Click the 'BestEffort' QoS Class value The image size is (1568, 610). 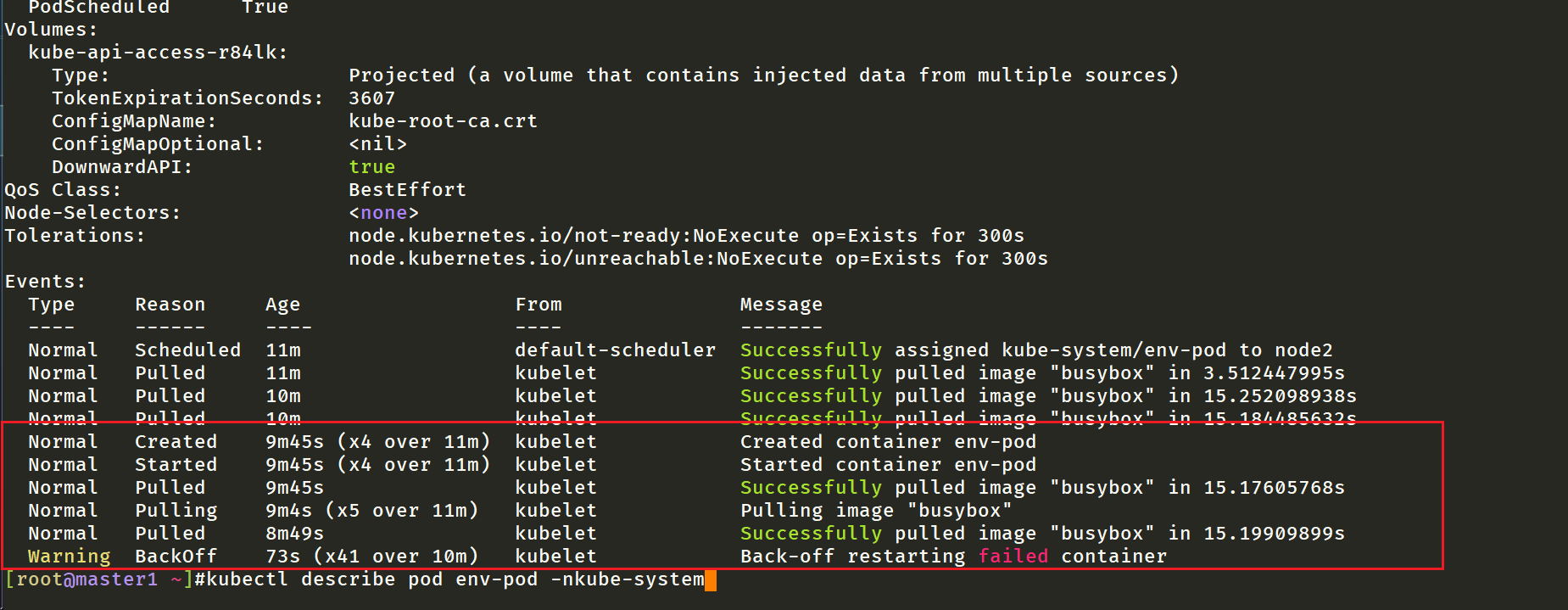[x=408, y=190]
